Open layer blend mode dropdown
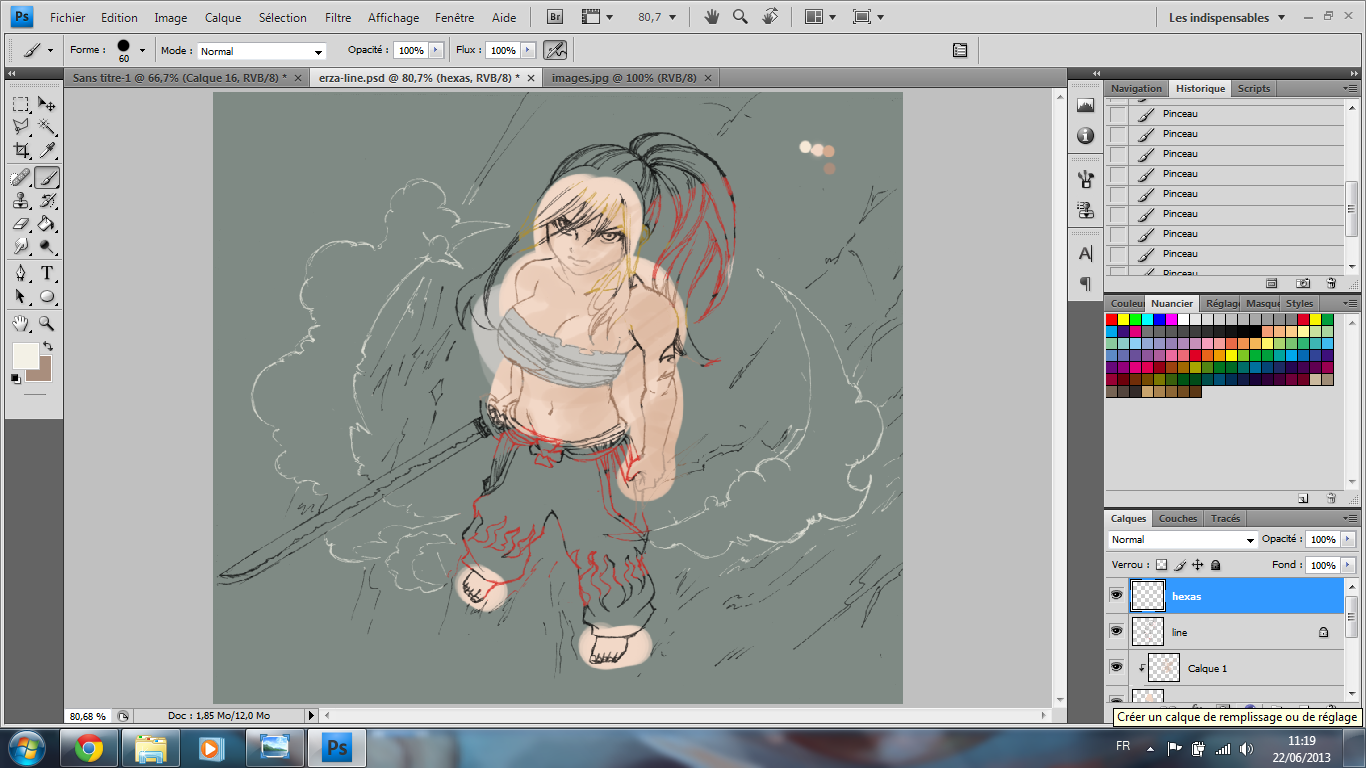 click(x=1183, y=540)
